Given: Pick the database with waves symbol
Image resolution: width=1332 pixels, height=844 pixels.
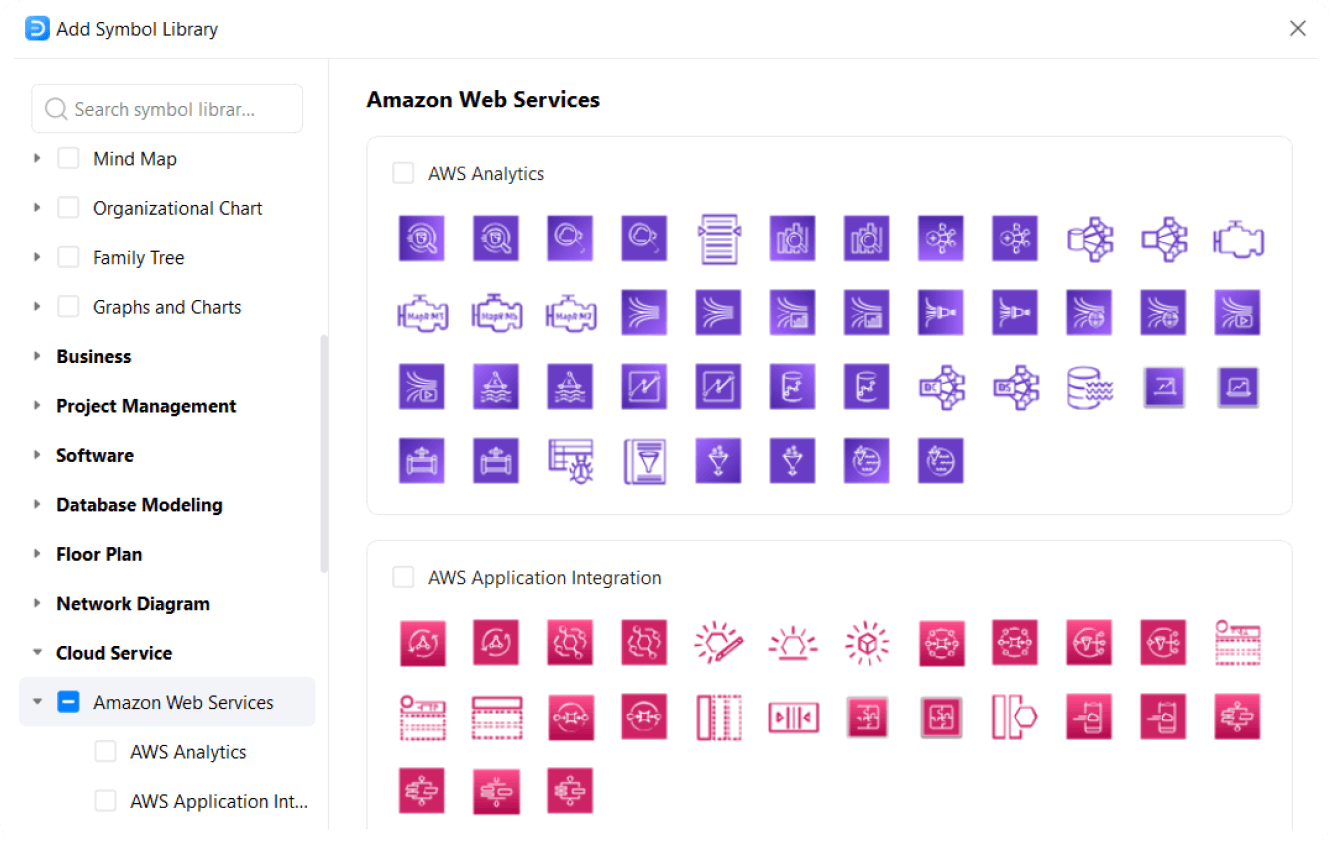Looking at the screenshot, I should coord(1090,387).
